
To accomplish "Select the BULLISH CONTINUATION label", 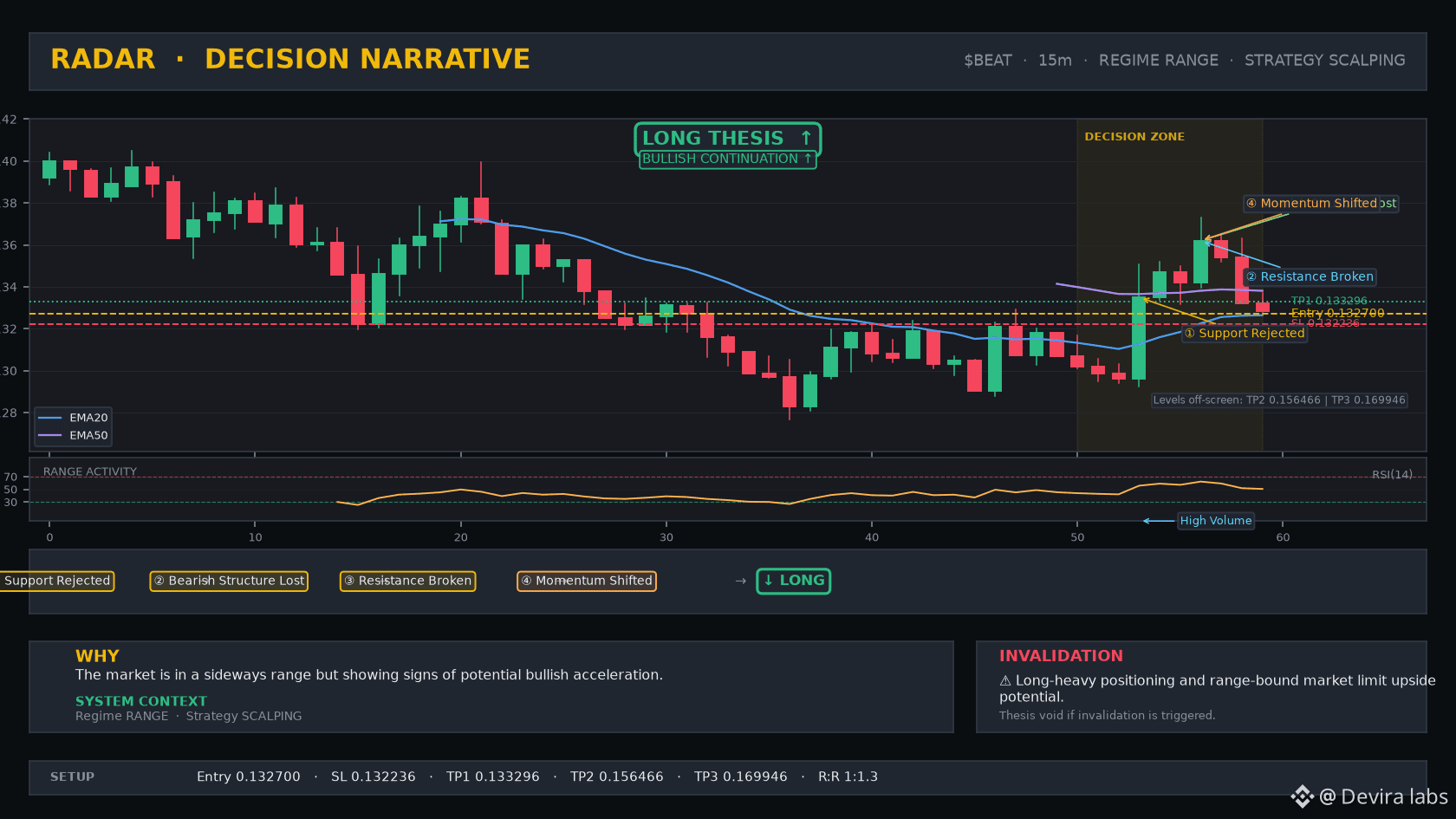I will [x=728, y=159].
